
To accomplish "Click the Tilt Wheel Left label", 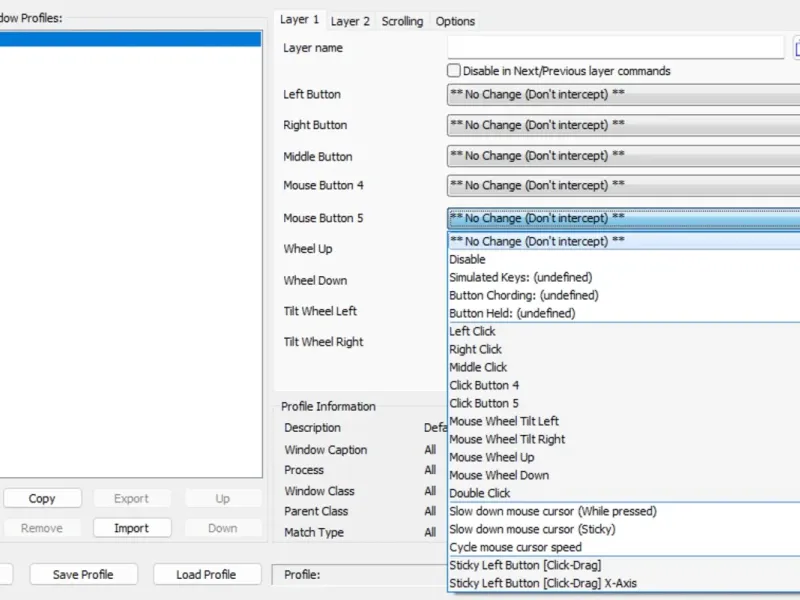I will click(x=320, y=311).
